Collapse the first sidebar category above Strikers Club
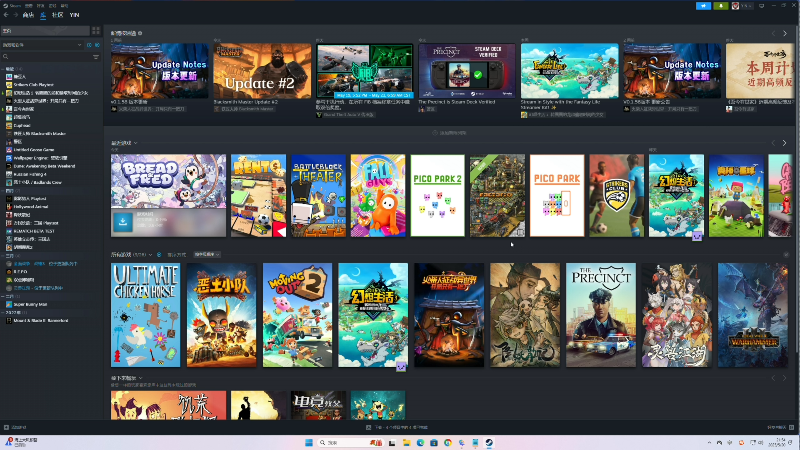This screenshot has height=450, width=800. tap(4, 68)
